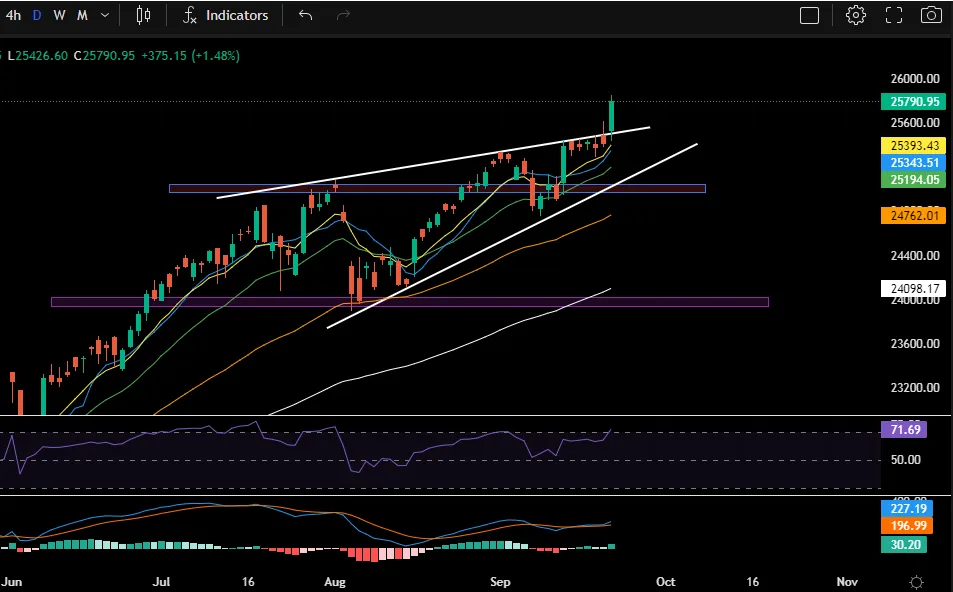This screenshot has height=592, width=953.
Task: Click the yellow 25393.43 moving average label
Action: click(912, 146)
